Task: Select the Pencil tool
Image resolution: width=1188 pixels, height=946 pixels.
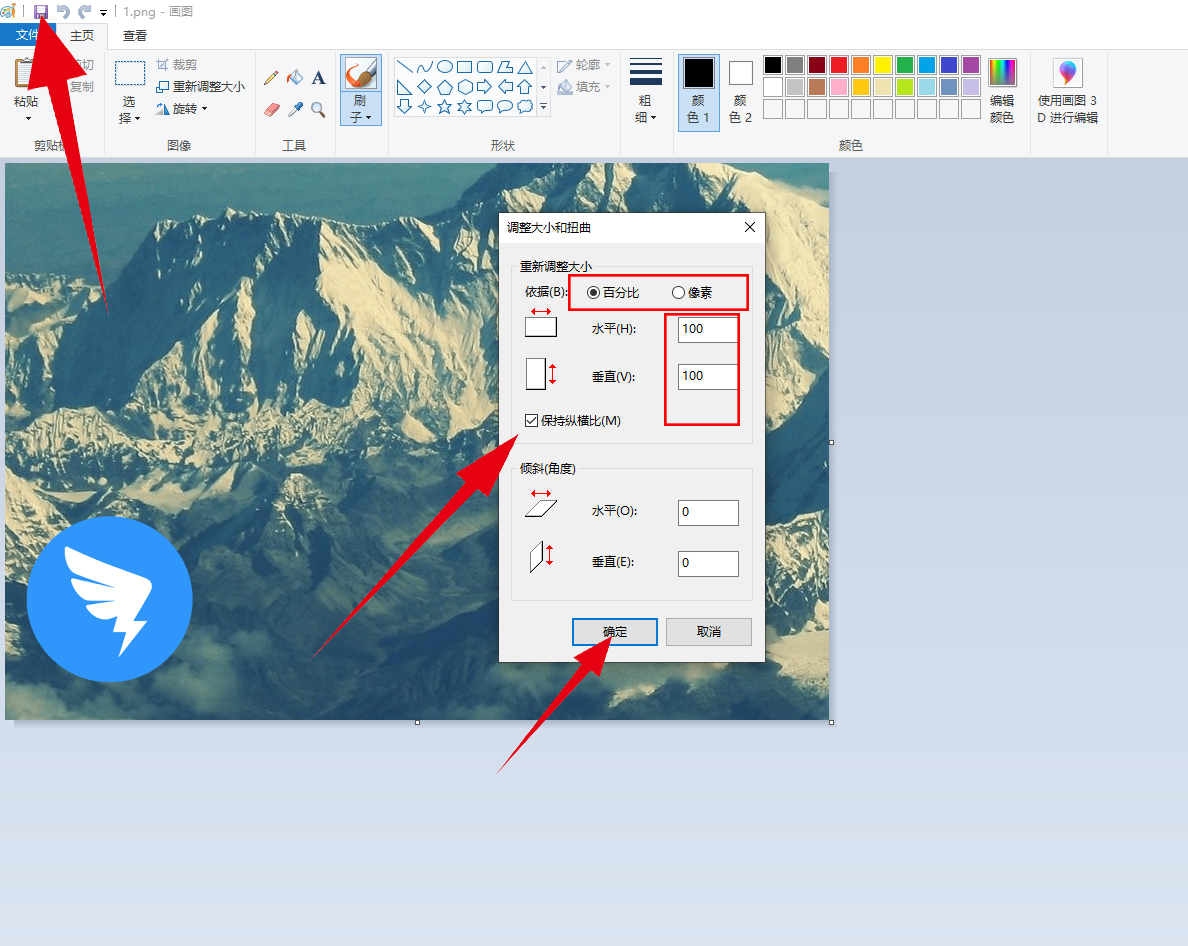Action: coord(271,77)
